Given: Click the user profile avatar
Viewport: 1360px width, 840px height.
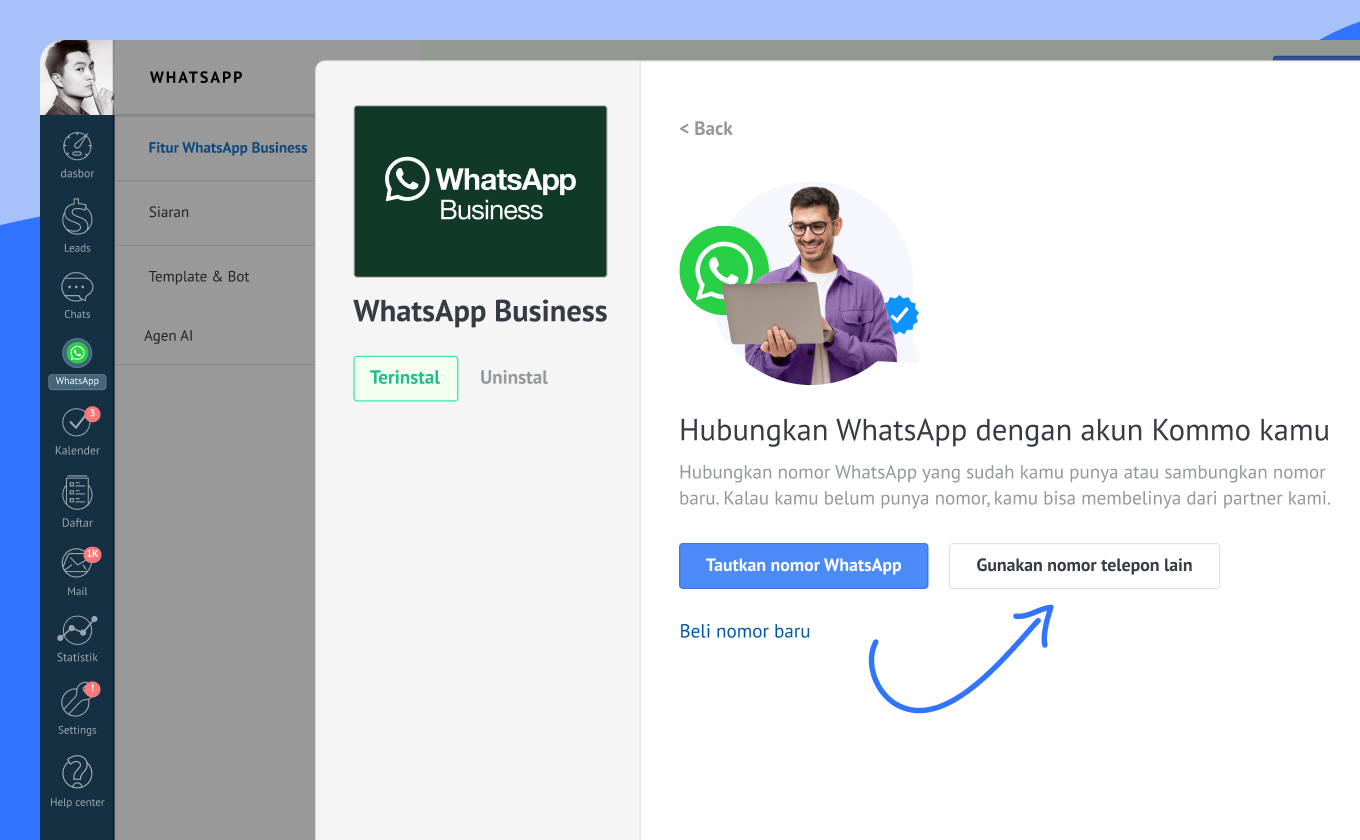Looking at the screenshot, I should [77, 78].
